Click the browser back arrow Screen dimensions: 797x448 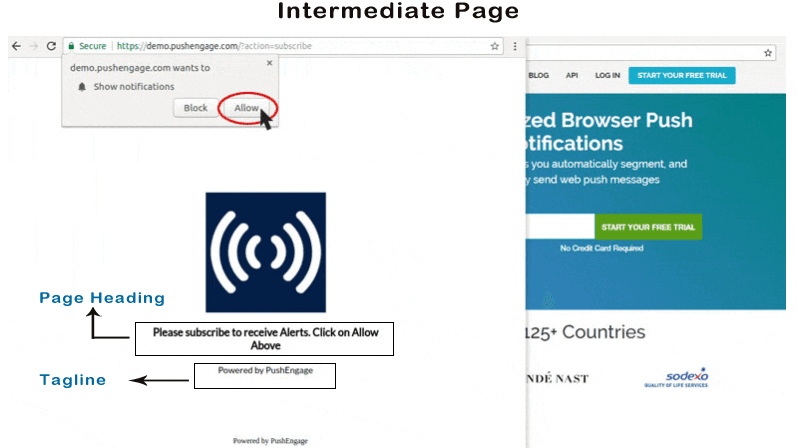16,46
